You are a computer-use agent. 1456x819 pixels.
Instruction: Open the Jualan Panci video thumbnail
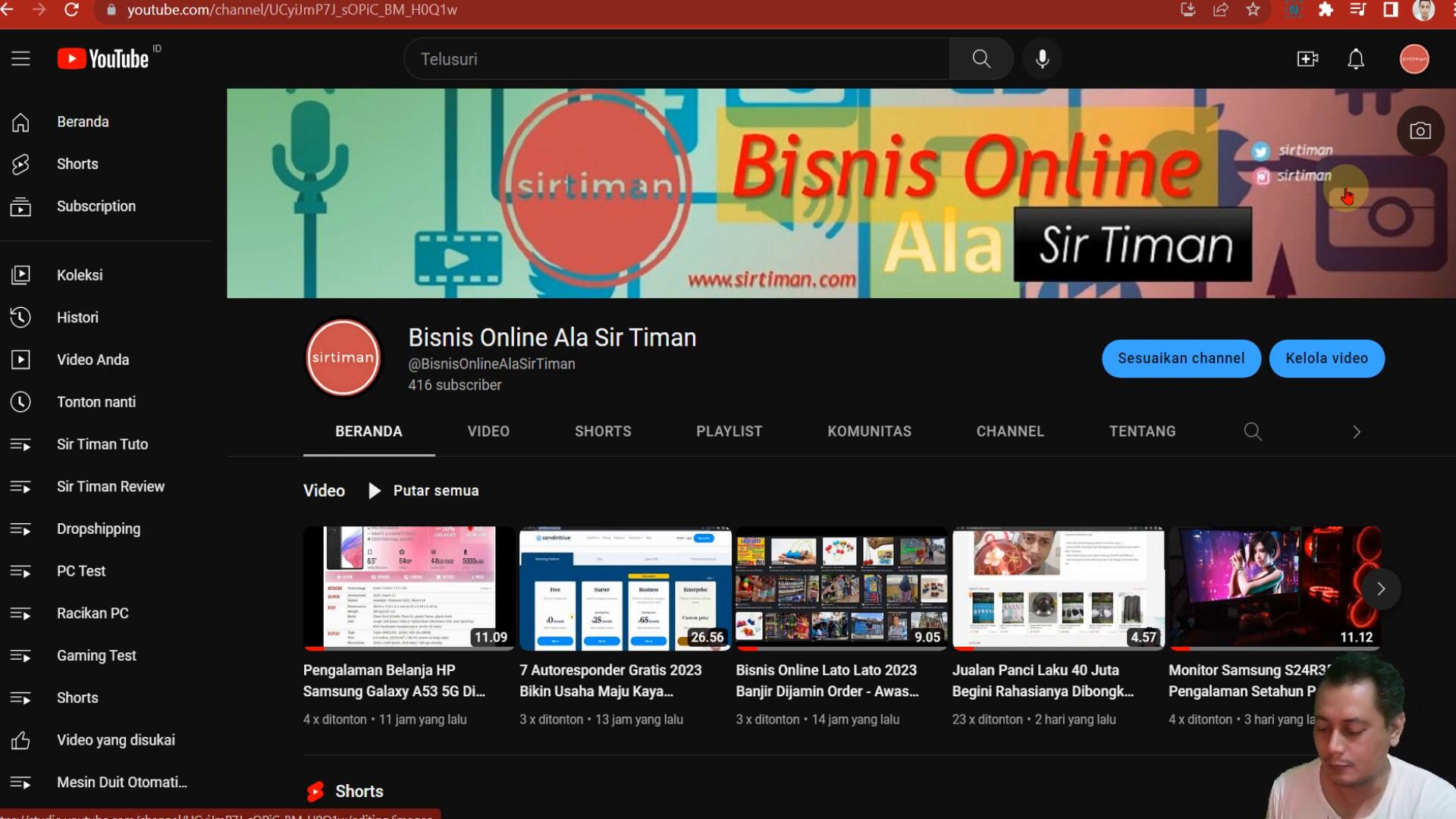[x=1057, y=588]
